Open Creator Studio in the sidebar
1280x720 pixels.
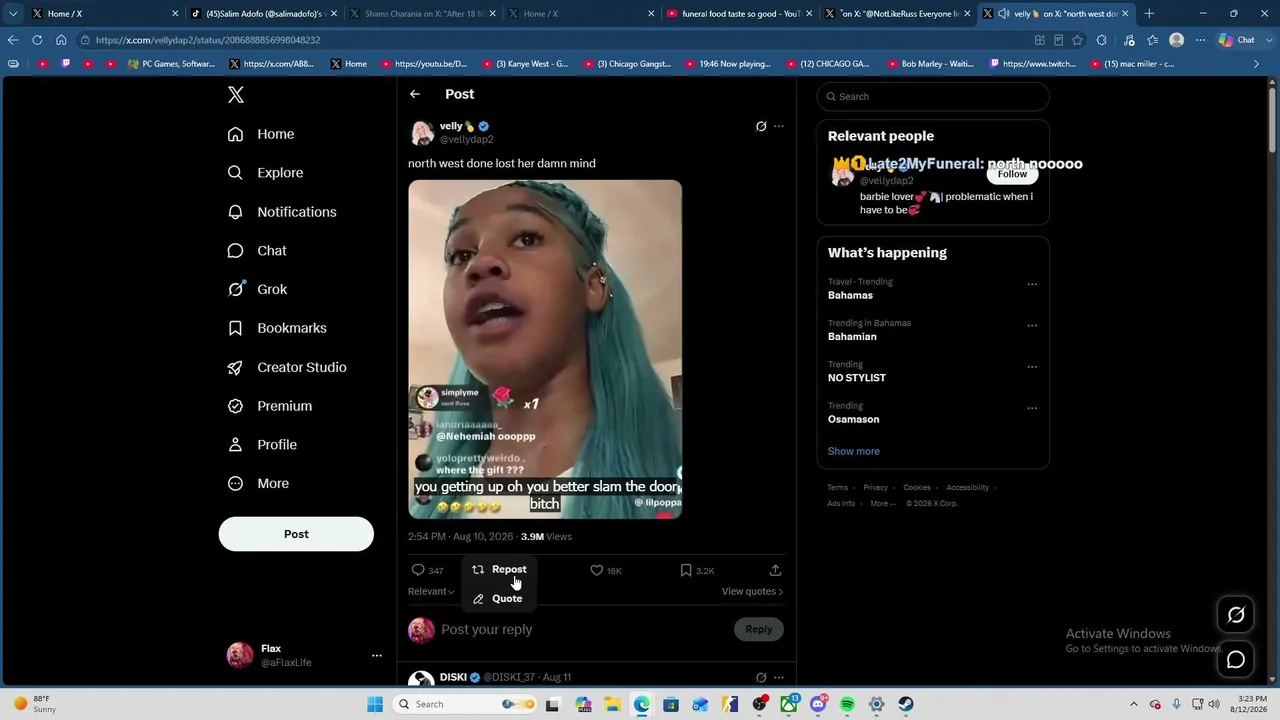click(x=286, y=367)
